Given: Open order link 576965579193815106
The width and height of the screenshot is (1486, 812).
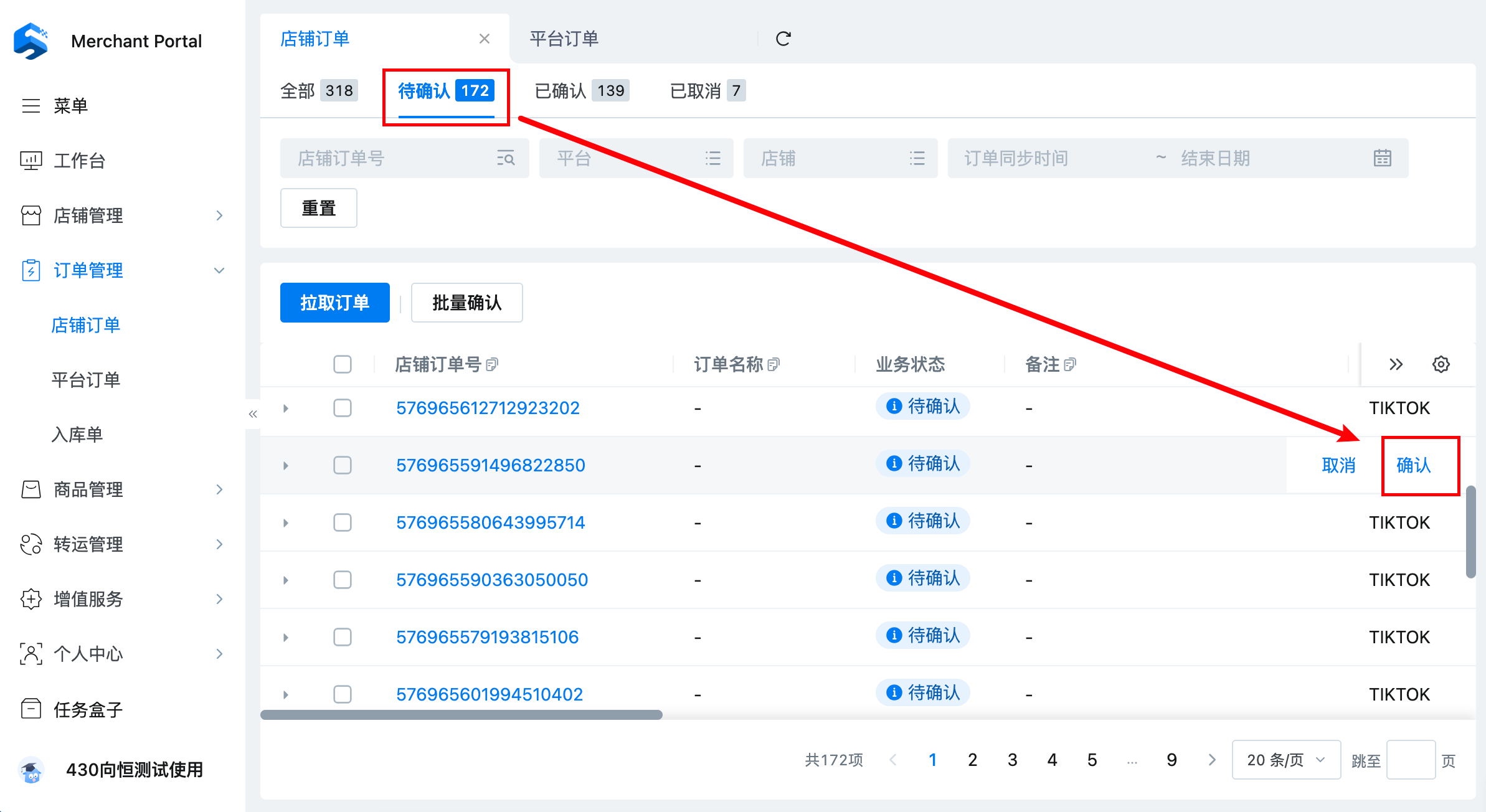Looking at the screenshot, I should tap(487, 637).
